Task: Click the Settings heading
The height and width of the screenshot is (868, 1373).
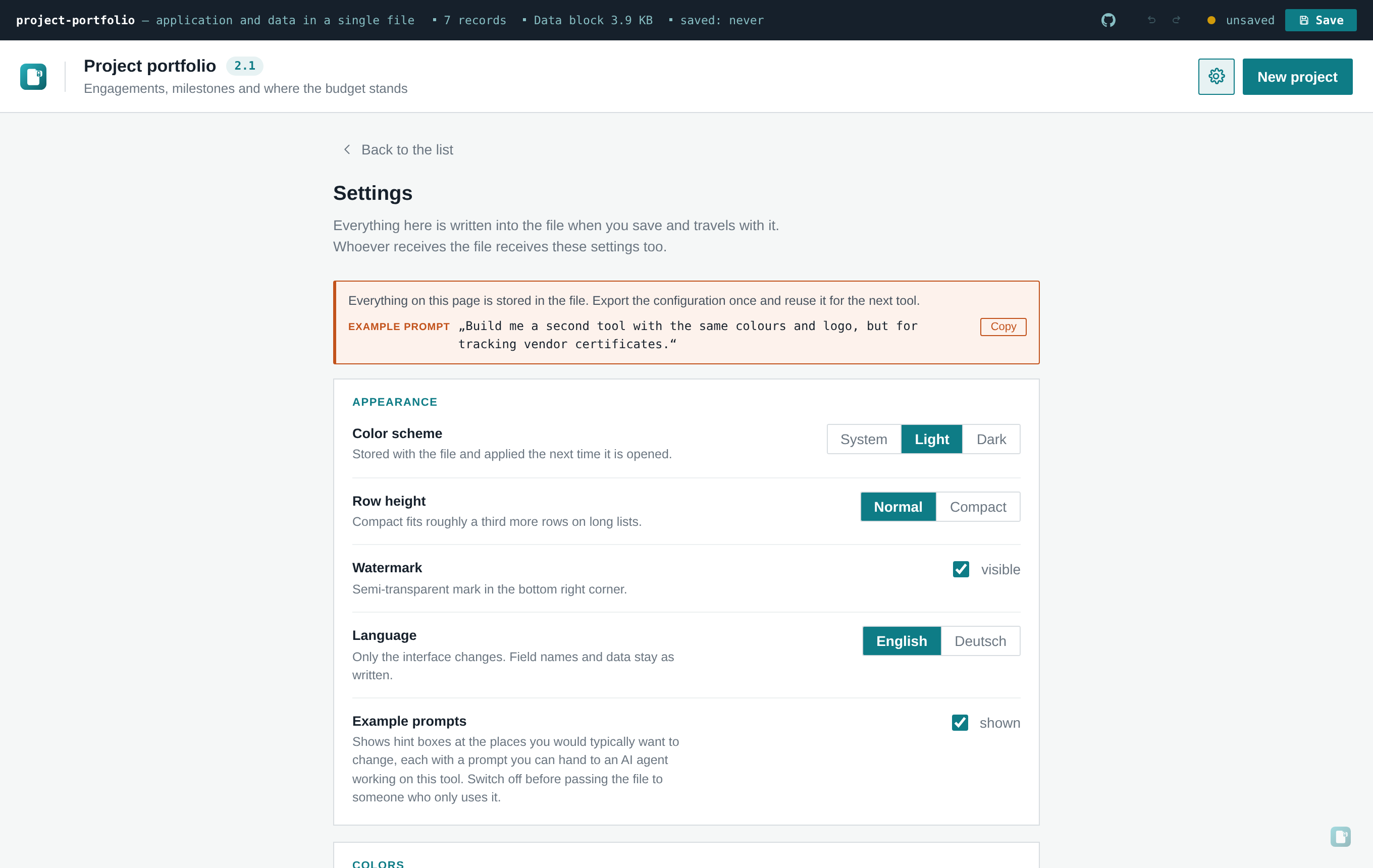Action: (x=373, y=193)
